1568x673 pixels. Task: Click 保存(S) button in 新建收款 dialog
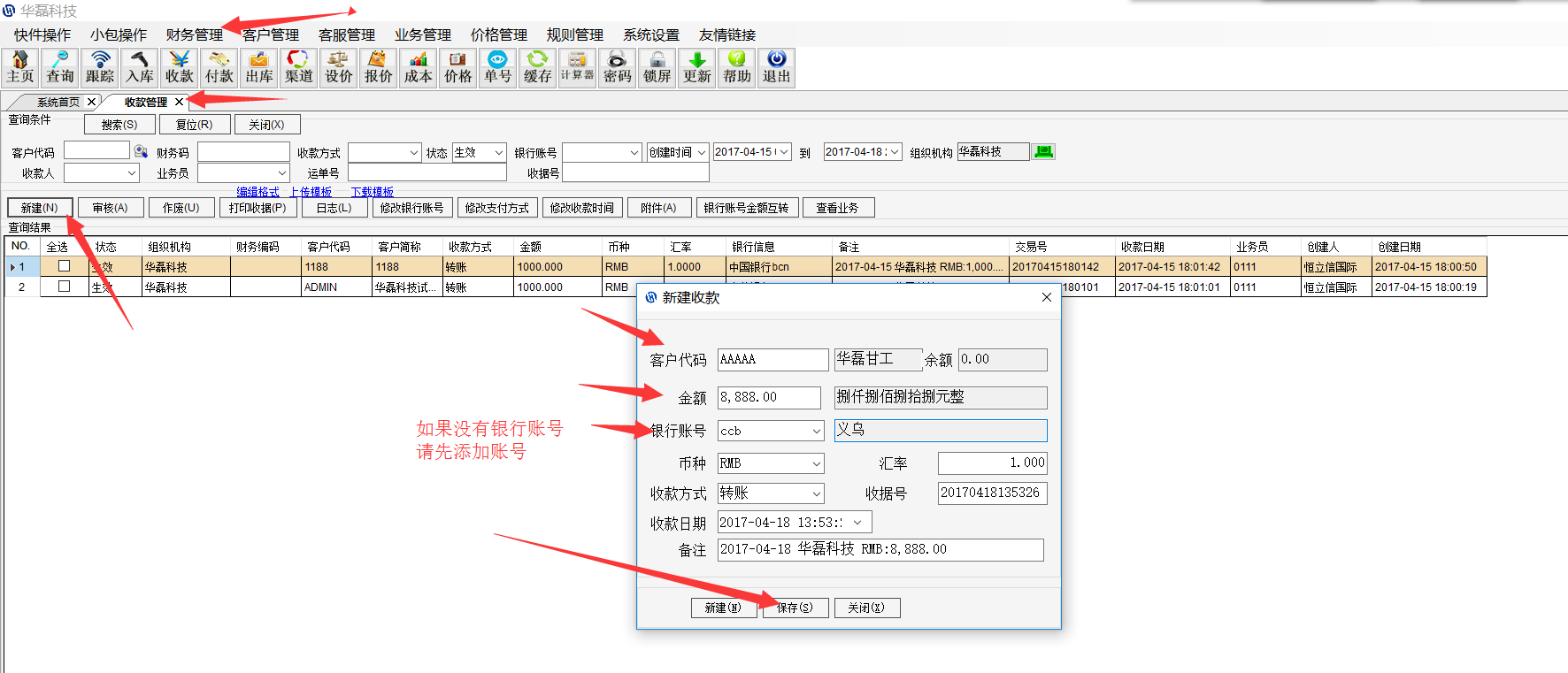click(x=795, y=608)
